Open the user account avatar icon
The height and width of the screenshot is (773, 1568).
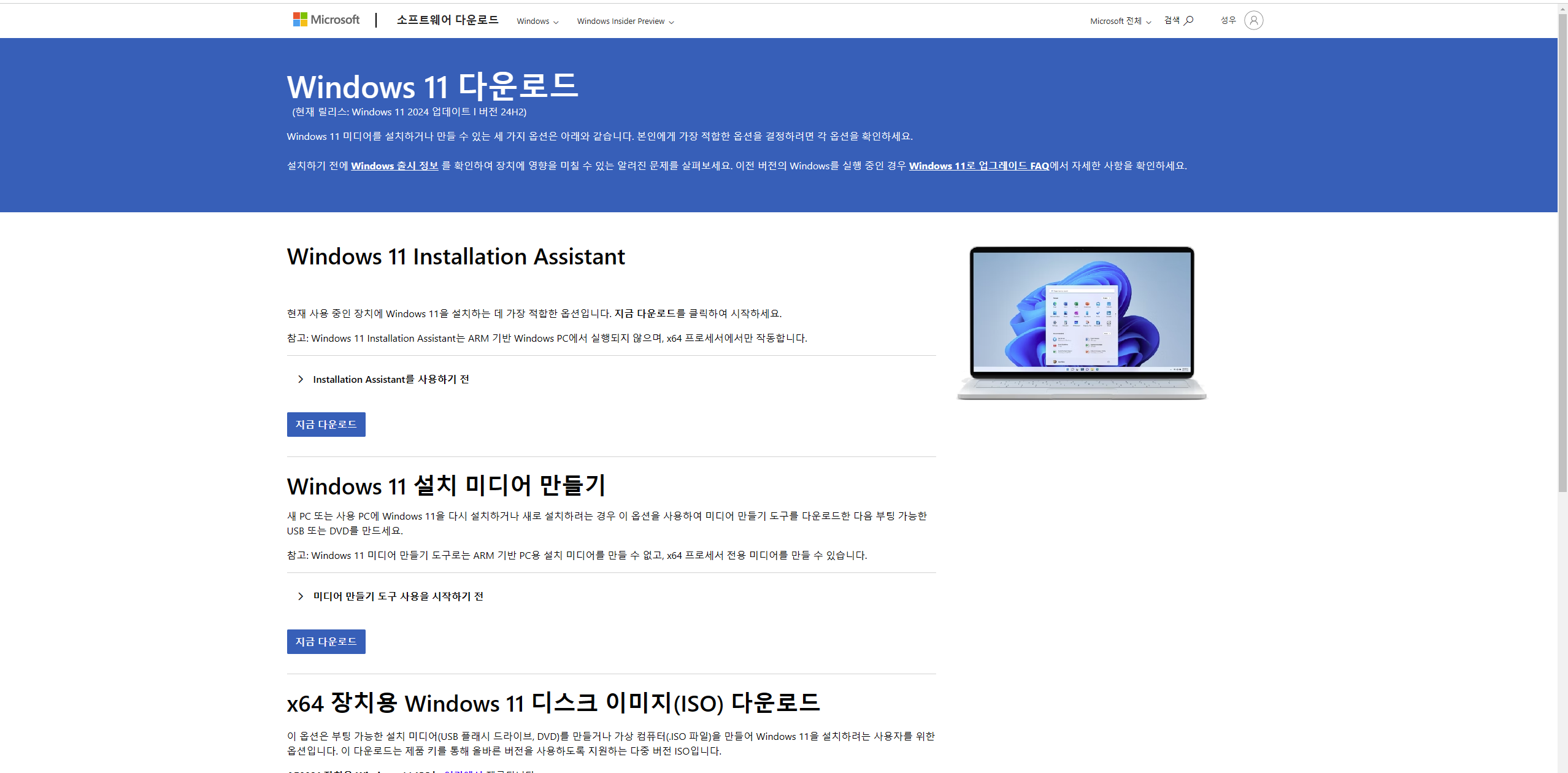[1253, 20]
